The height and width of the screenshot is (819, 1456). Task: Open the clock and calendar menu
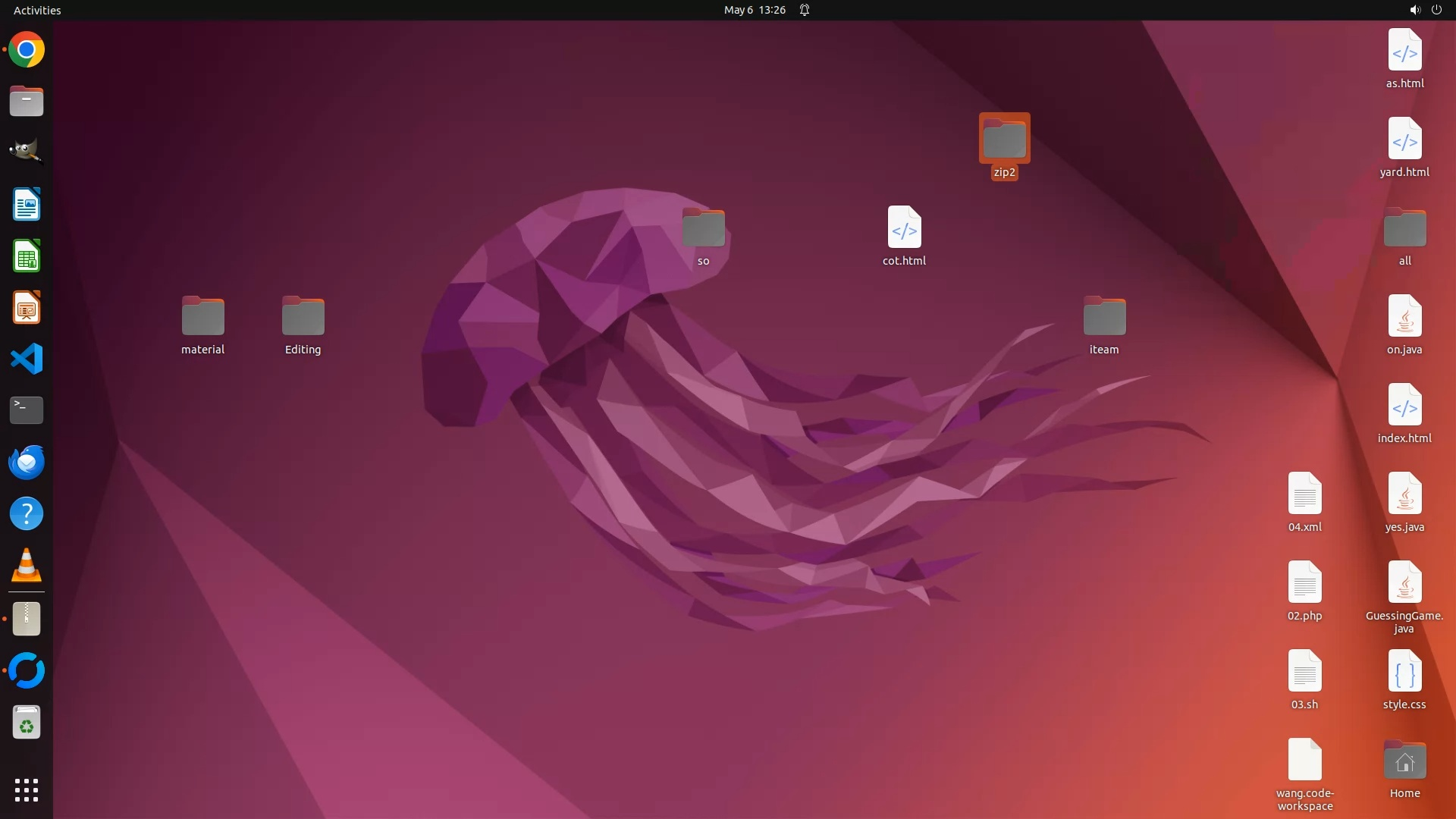(755, 10)
